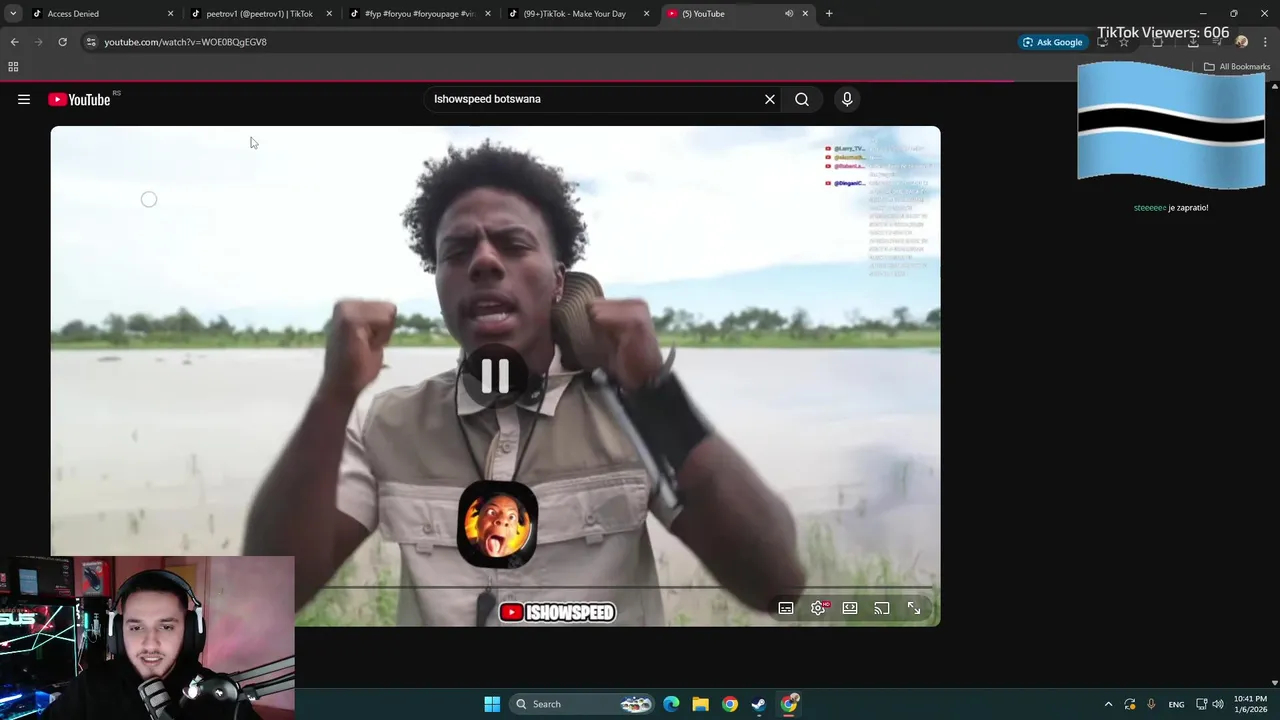Show hidden system tray icons chevron

tap(1108, 704)
